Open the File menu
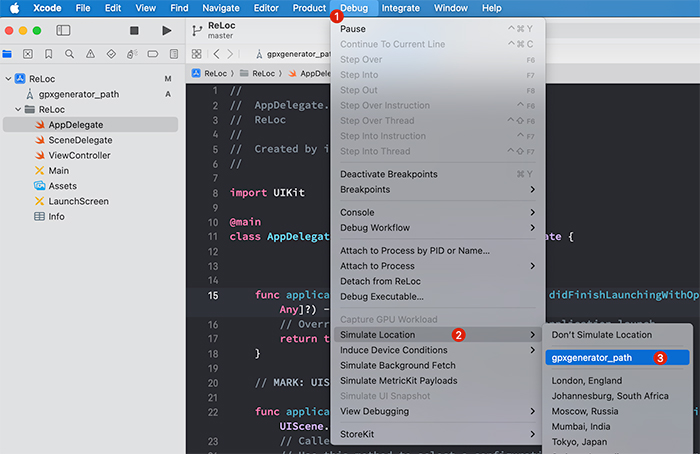700x454 pixels. pyautogui.click(x=83, y=8)
